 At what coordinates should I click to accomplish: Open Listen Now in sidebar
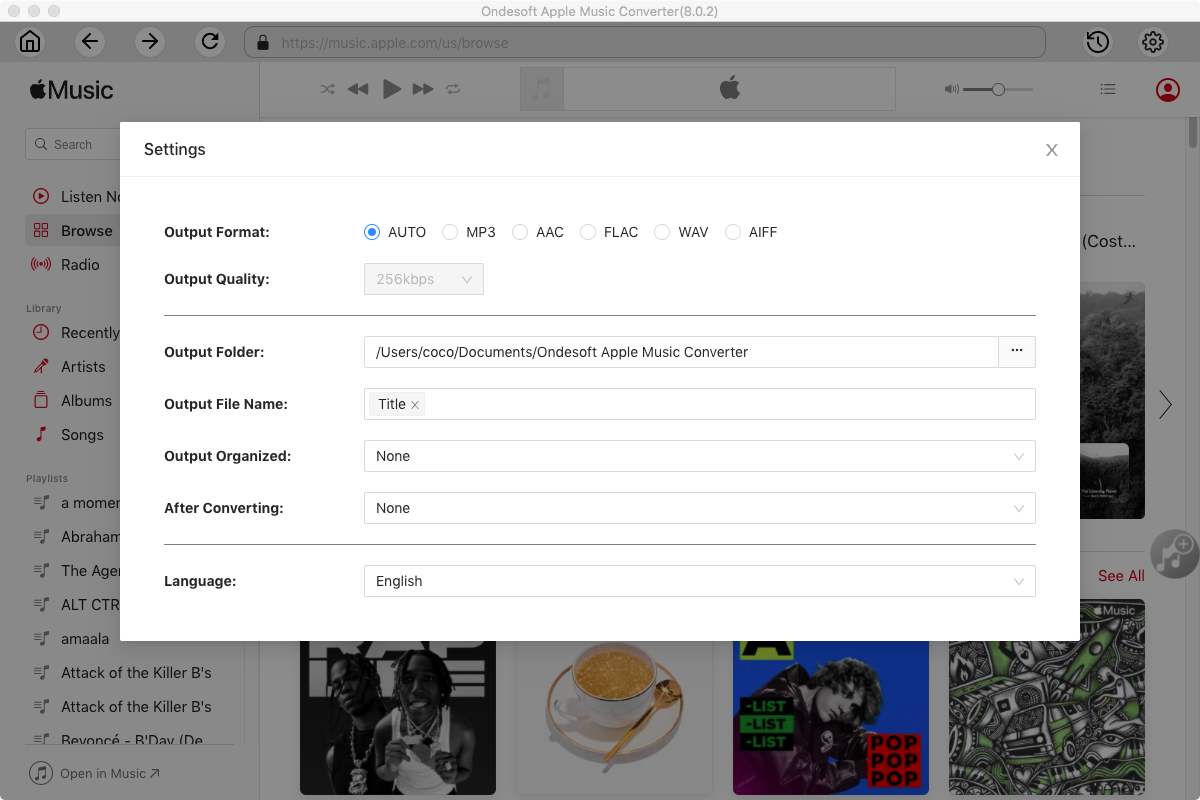click(75, 197)
